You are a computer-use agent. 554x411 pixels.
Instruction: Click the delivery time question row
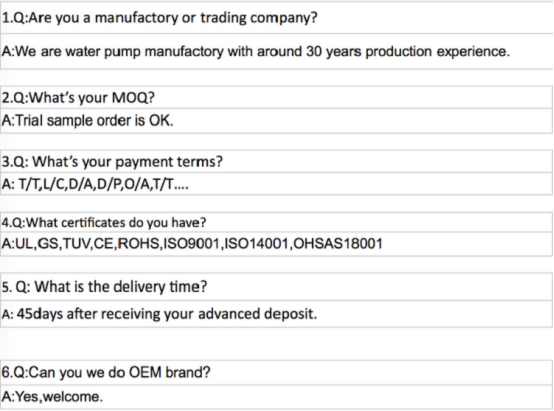point(276,287)
